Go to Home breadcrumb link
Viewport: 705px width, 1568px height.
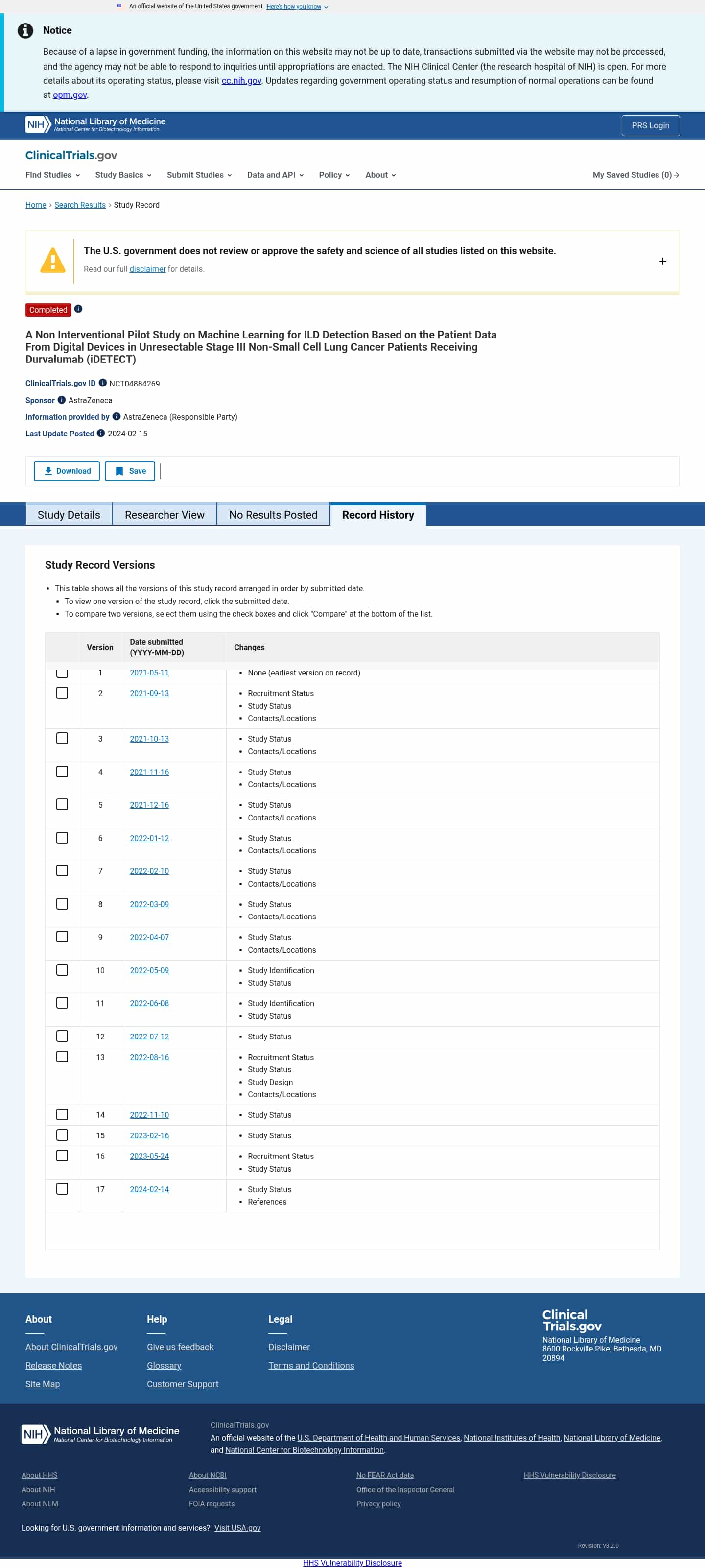[36, 205]
